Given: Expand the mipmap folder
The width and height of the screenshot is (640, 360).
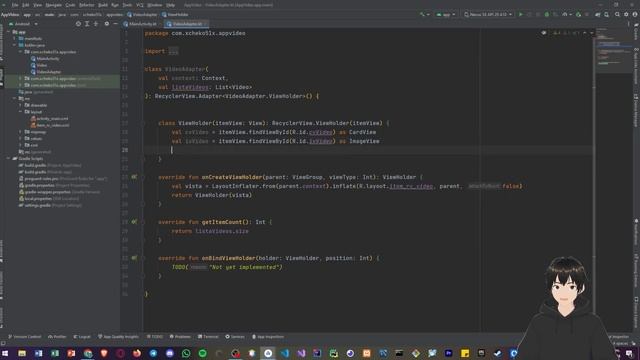Looking at the screenshot, I should [x=20, y=132].
